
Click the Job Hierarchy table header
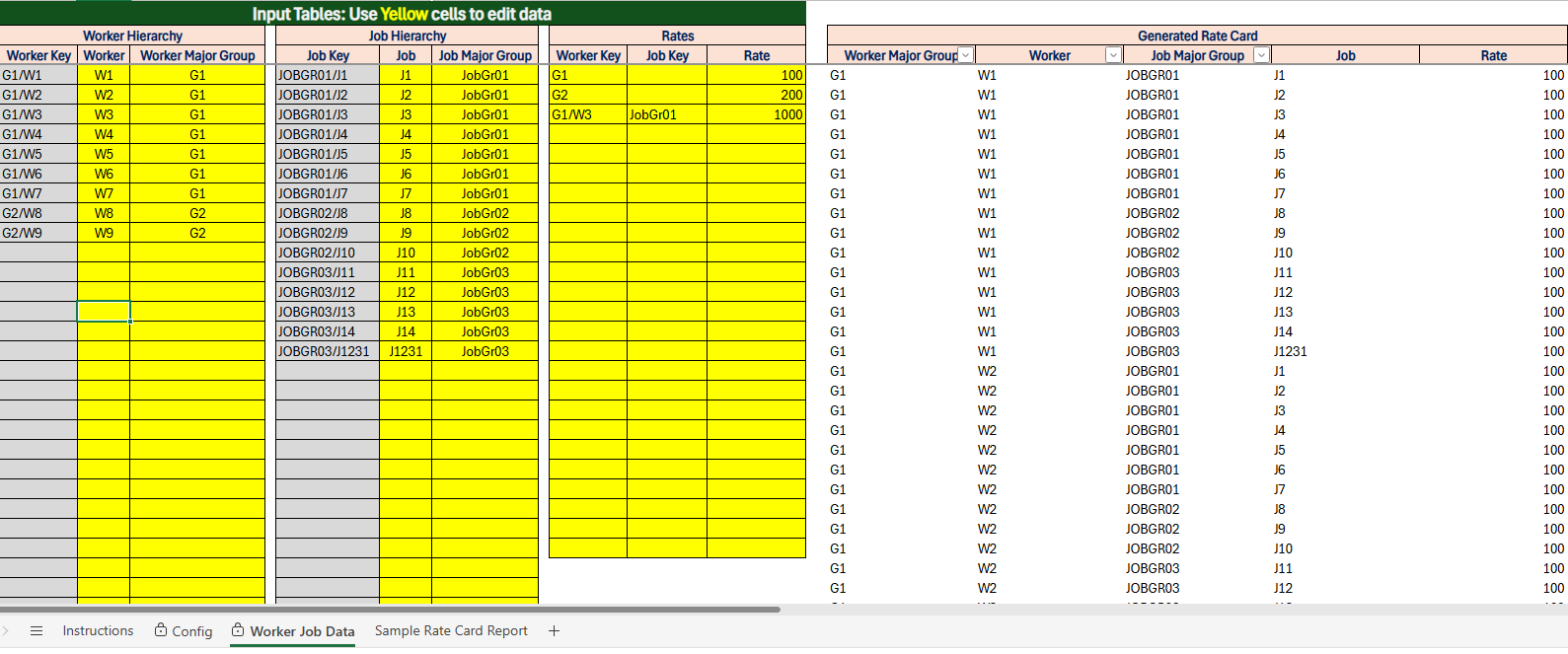coord(407,36)
